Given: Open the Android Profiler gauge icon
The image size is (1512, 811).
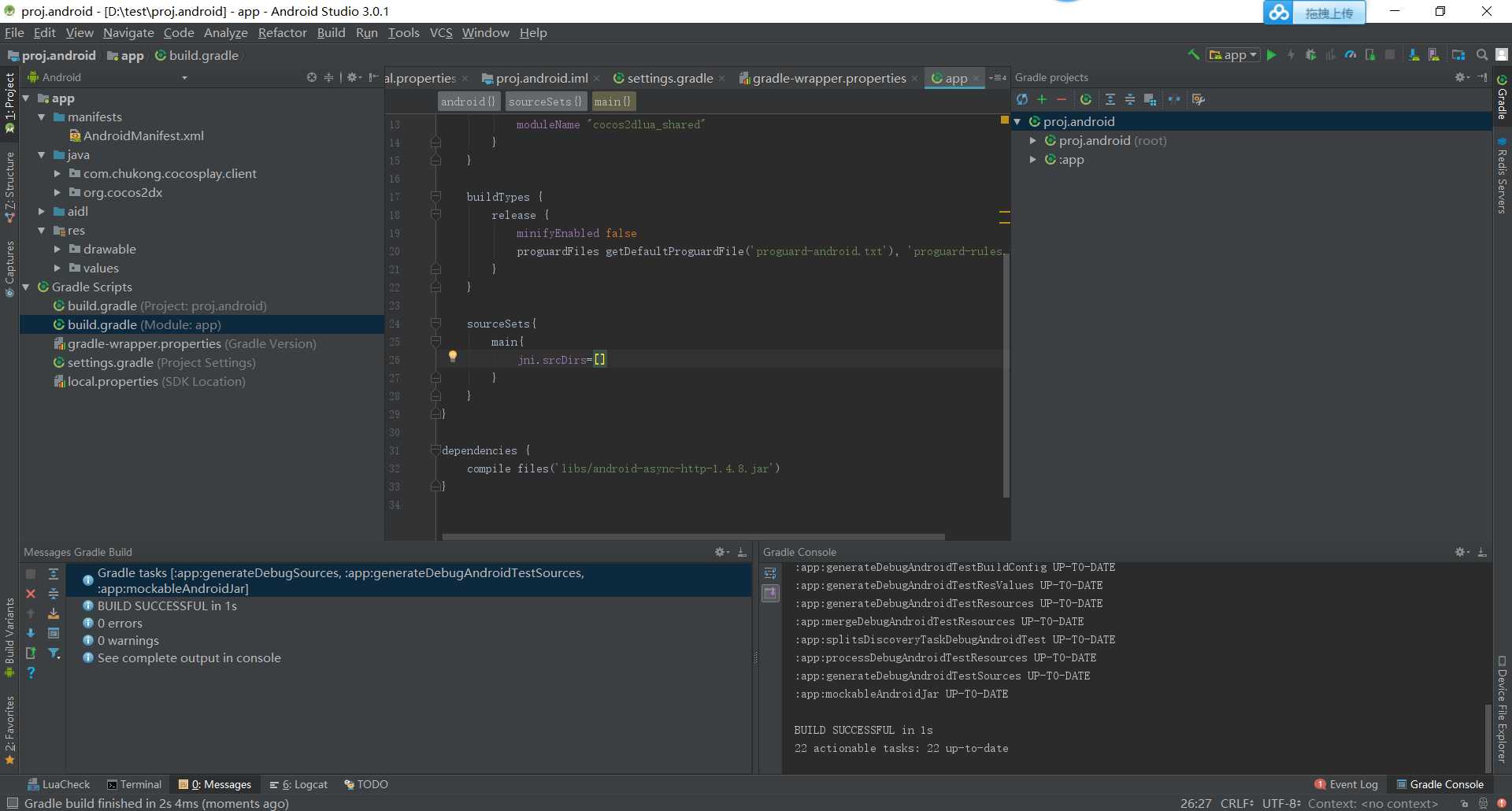Looking at the screenshot, I should (1351, 54).
